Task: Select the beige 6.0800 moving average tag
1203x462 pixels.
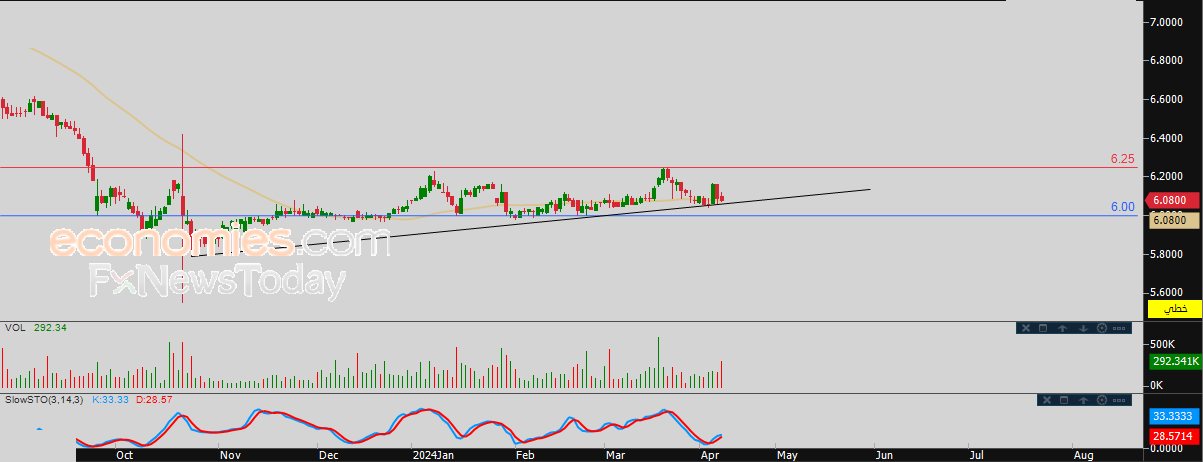Action: [x=1174, y=219]
